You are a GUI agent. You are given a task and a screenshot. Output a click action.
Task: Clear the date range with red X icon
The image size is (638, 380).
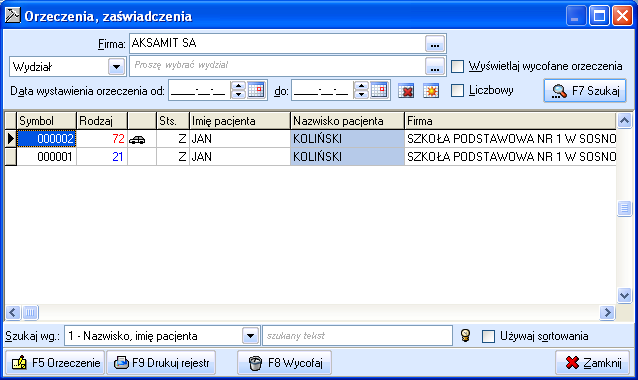[x=406, y=91]
